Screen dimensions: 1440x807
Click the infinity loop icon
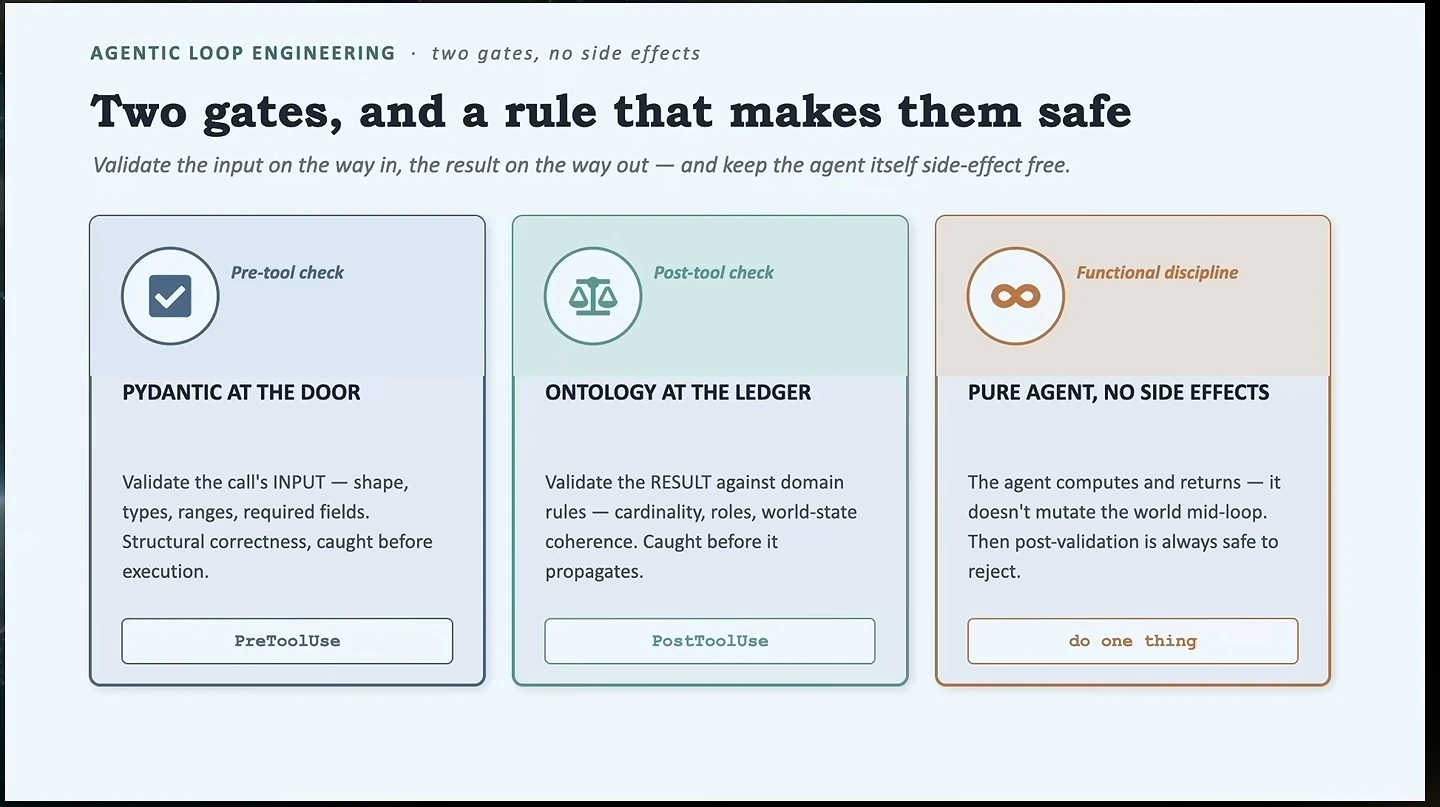click(1016, 296)
